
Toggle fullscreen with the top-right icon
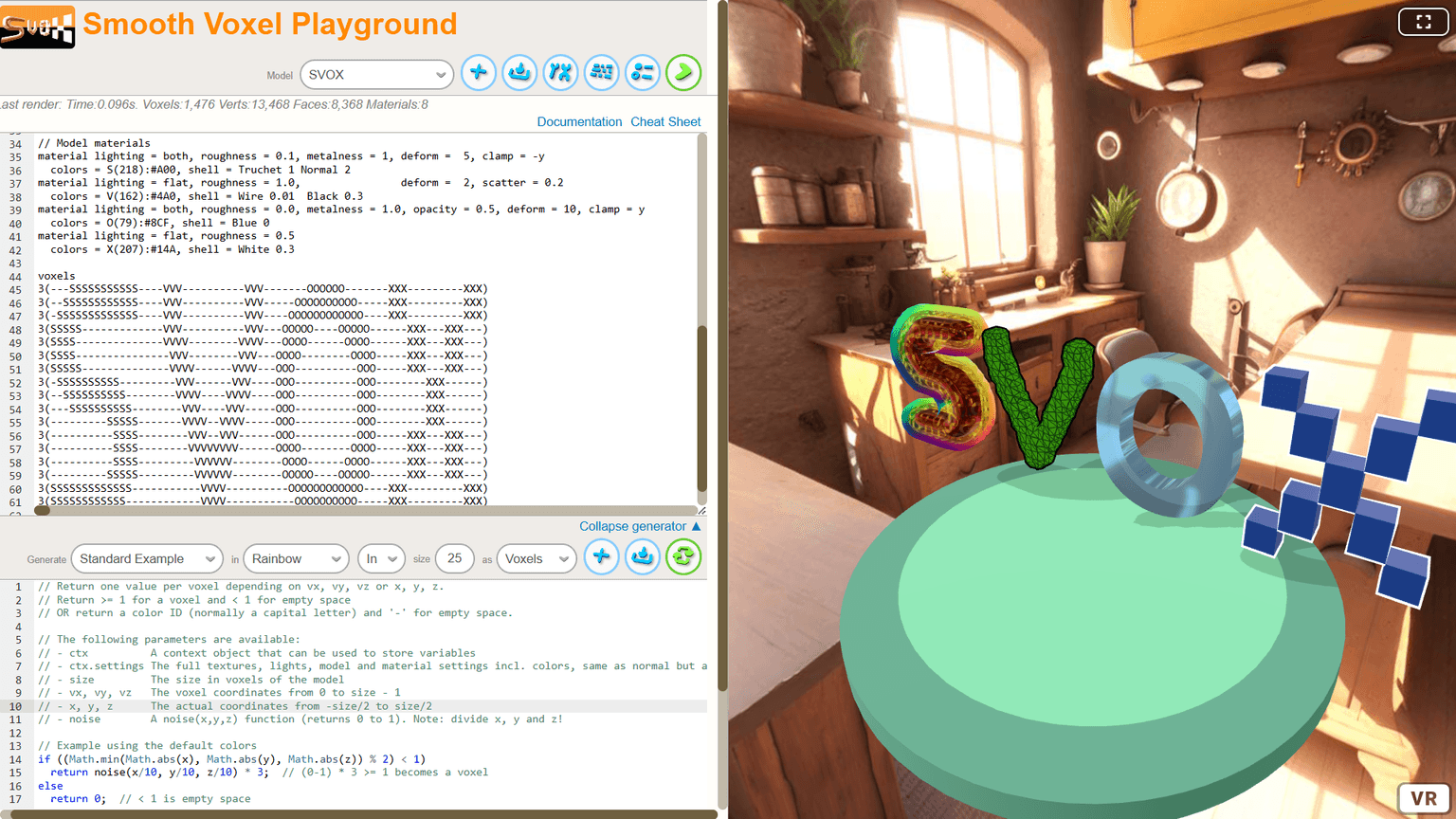1423,21
